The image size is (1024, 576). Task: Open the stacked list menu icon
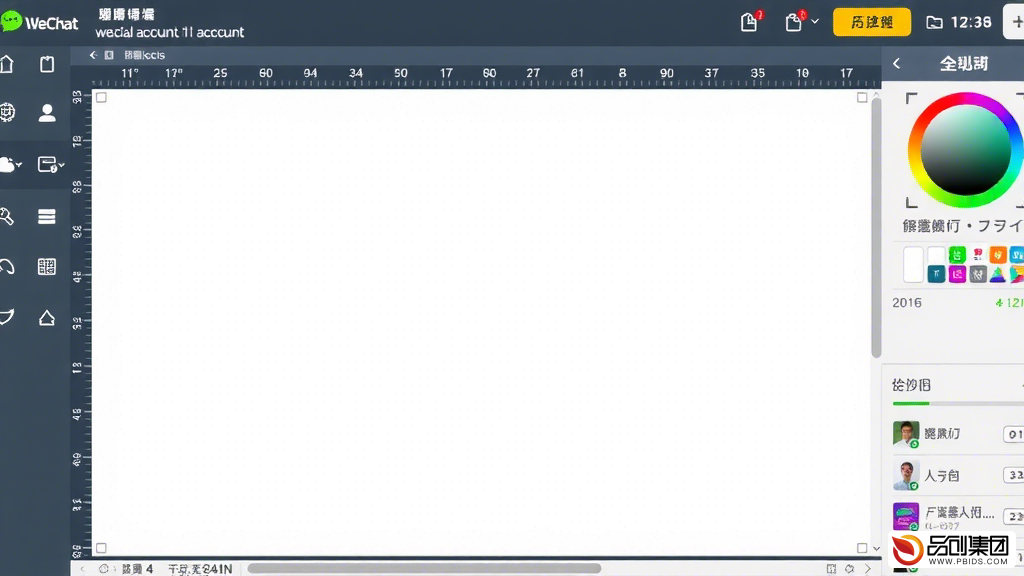46,216
